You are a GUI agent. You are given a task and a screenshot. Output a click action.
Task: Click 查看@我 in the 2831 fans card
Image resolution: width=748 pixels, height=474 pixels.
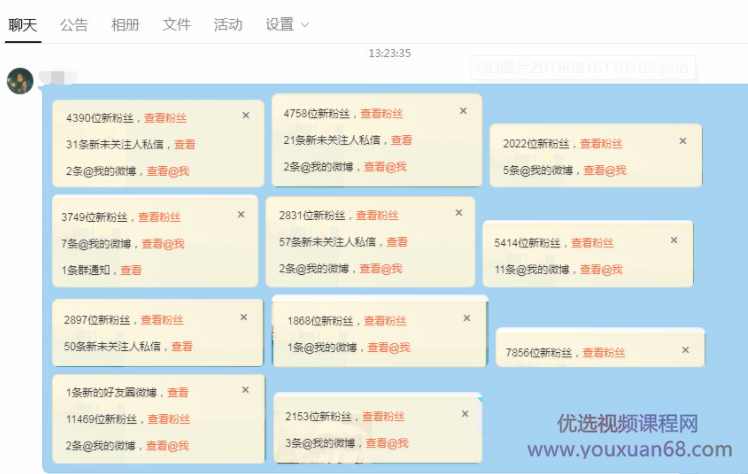click(381, 269)
